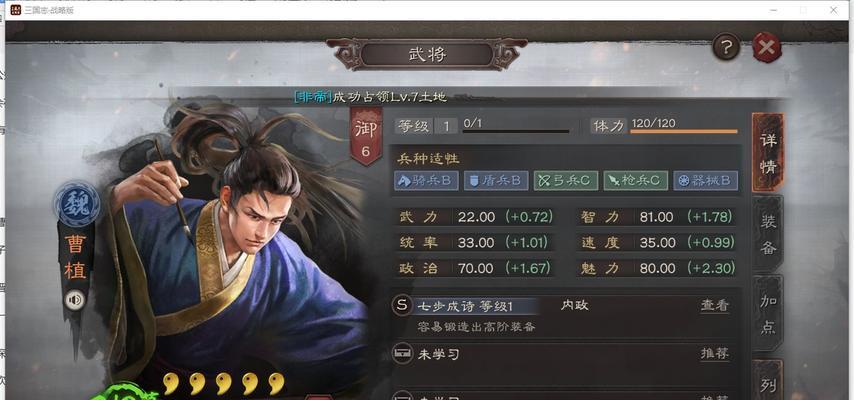The width and height of the screenshot is (854, 400).
Task: Select the 弓兵C troop type badge
Action: click(566, 180)
